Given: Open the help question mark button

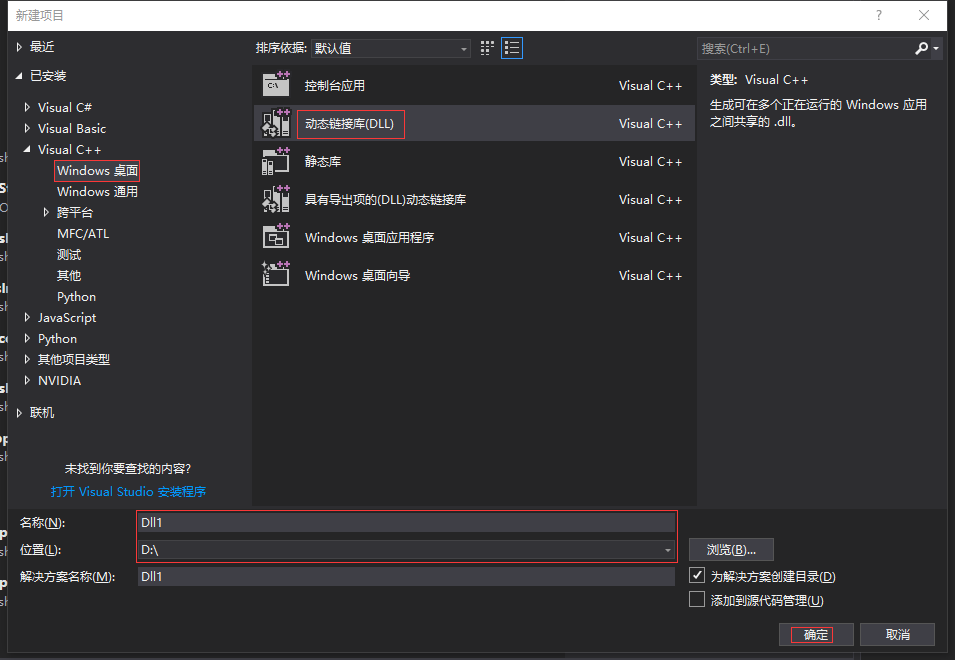Looking at the screenshot, I should (879, 15).
